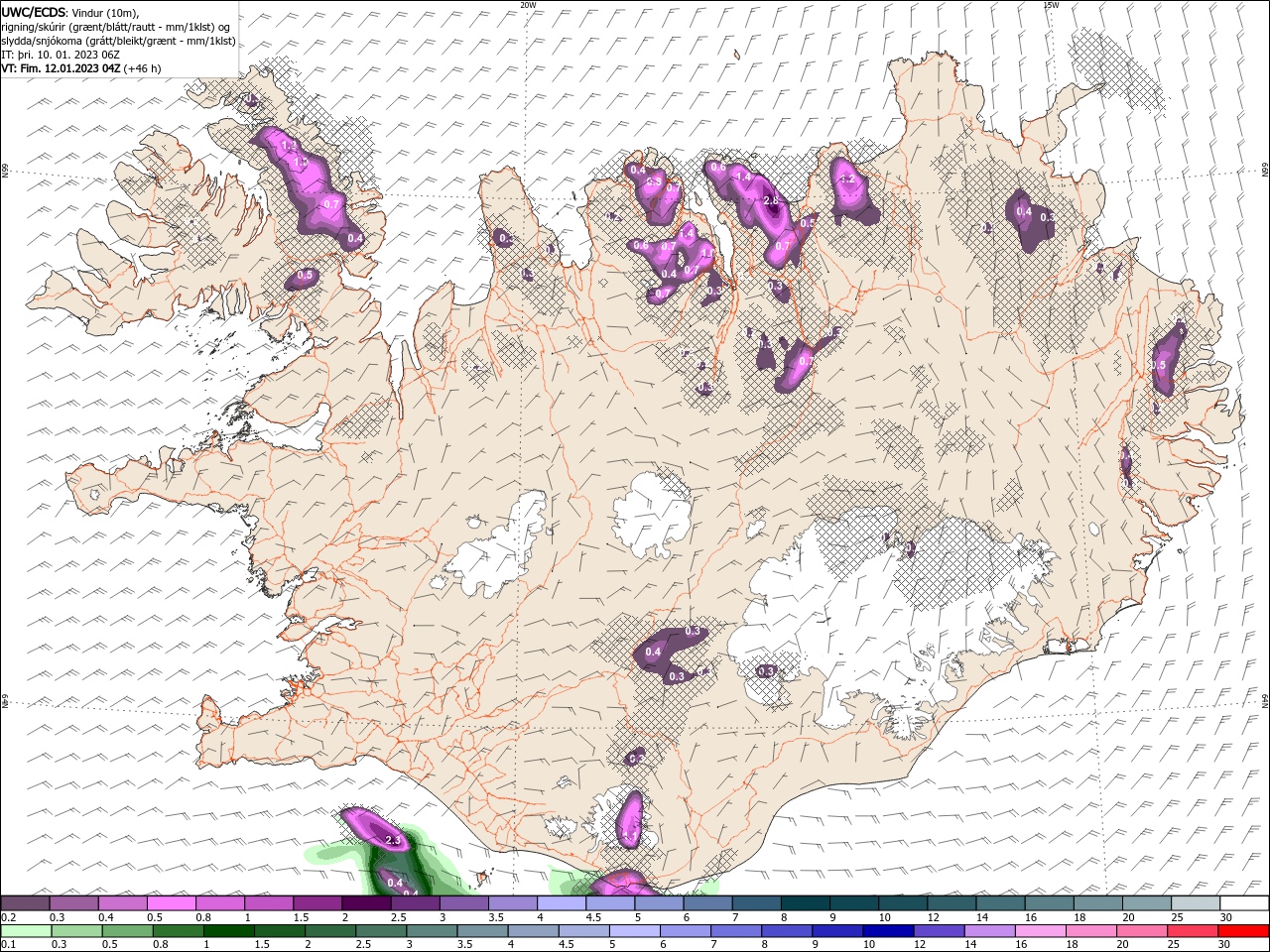Select rain scale swatch between 12 and 14
The width and height of the screenshot is (1270, 952).
pyautogui.click(x=940, y=931)
